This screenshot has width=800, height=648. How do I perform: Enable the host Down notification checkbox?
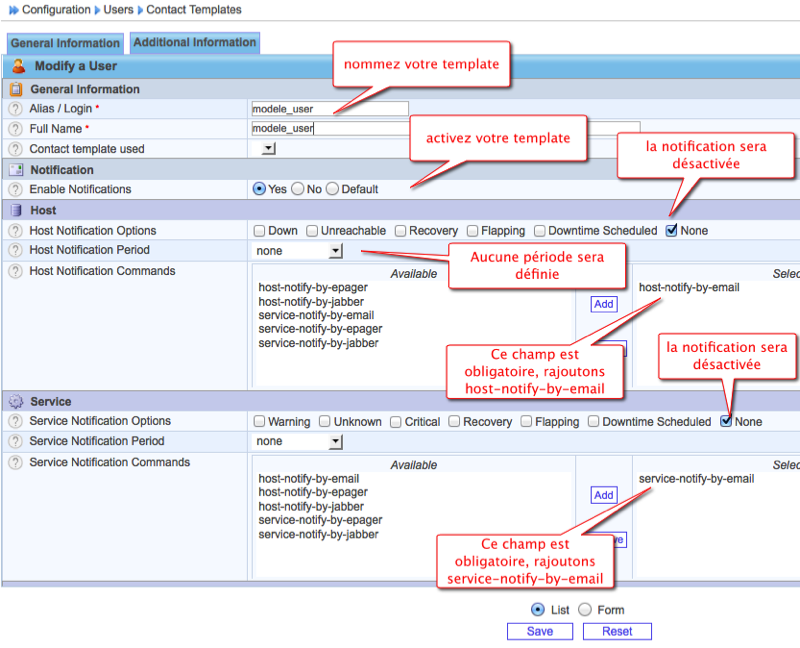tap(260, 231)
